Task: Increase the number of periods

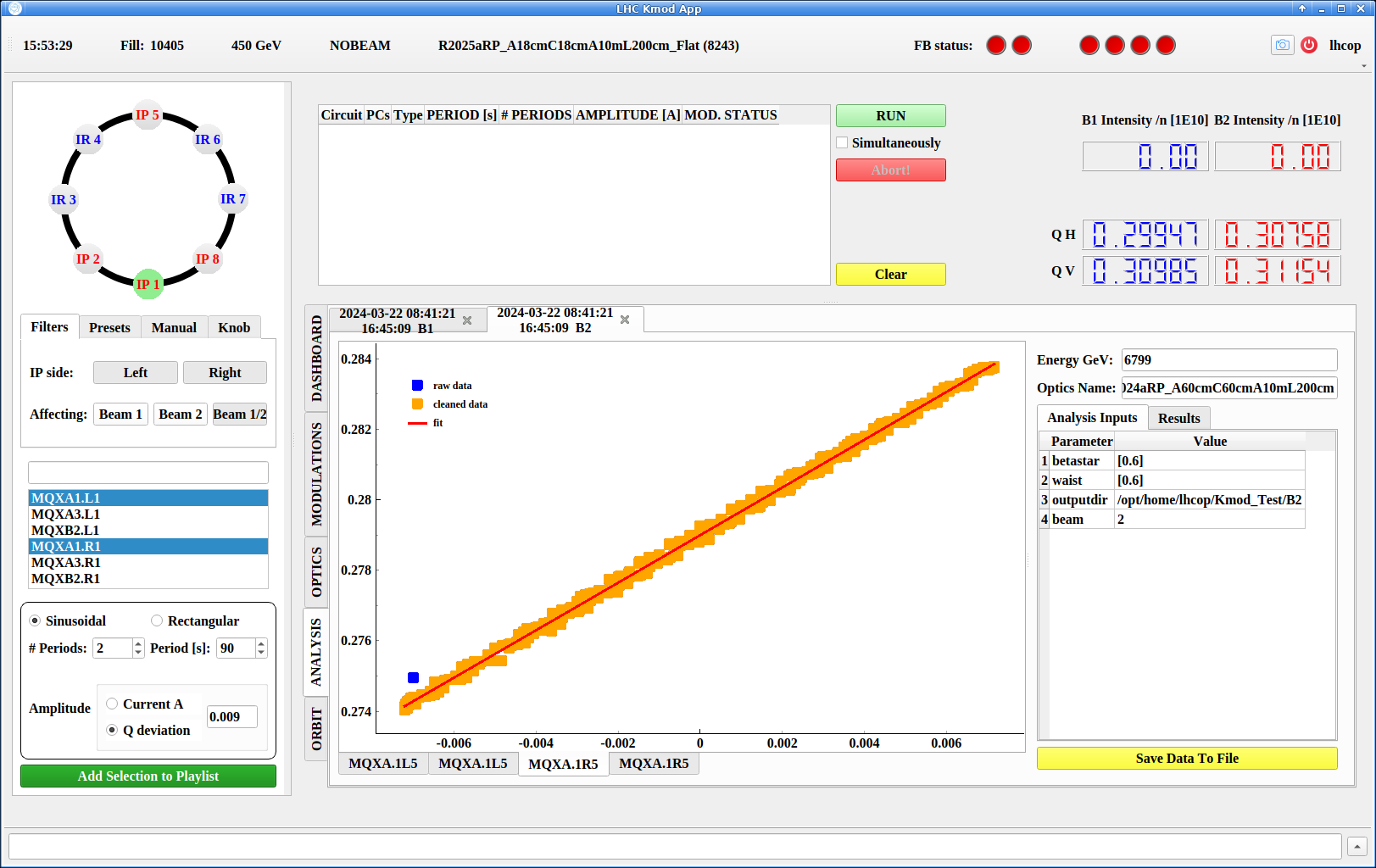Action: pos(138,643)
